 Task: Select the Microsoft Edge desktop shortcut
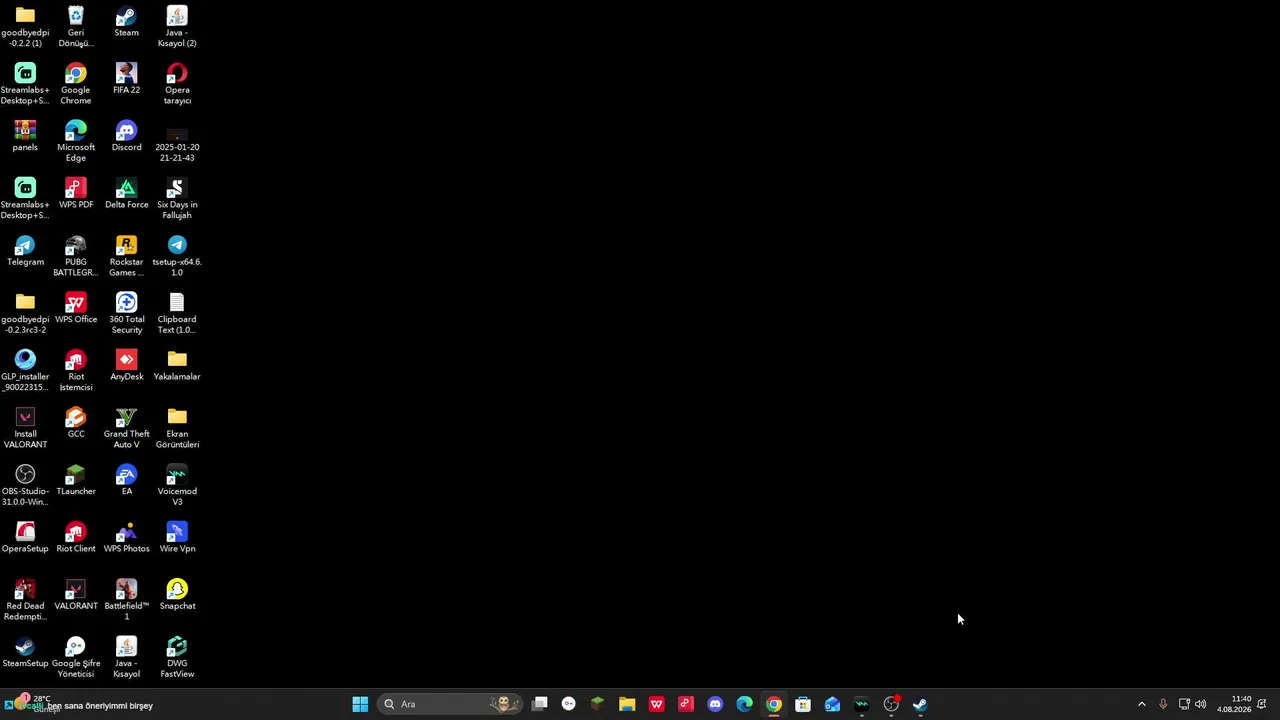[x=76, y=141]
